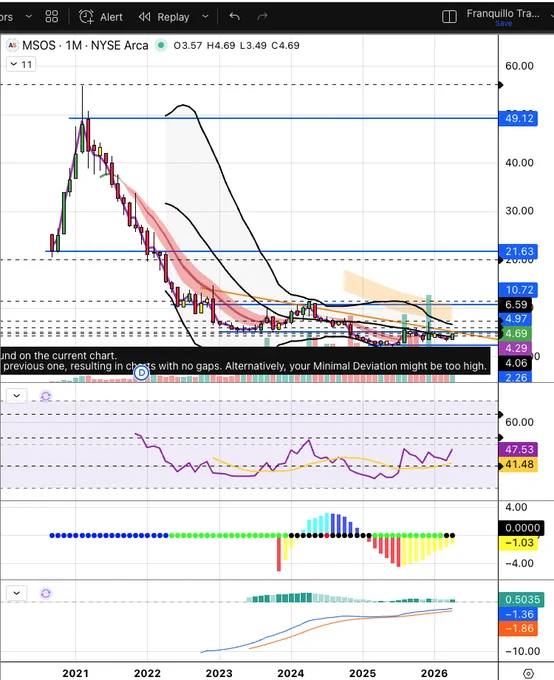The width and height of the screenshot is (554, 680).
Task: Open the chart settings gear at bottom right
Action: (x=528, y=673)
